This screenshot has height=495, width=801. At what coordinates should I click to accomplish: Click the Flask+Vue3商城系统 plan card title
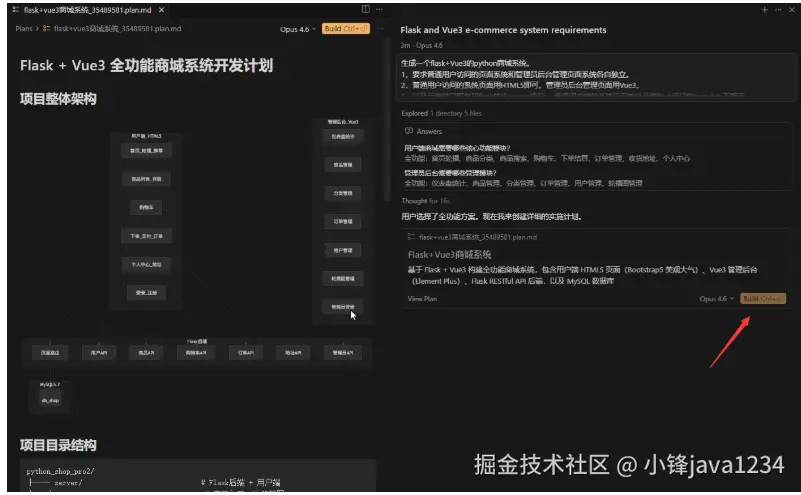click(450, 254)
